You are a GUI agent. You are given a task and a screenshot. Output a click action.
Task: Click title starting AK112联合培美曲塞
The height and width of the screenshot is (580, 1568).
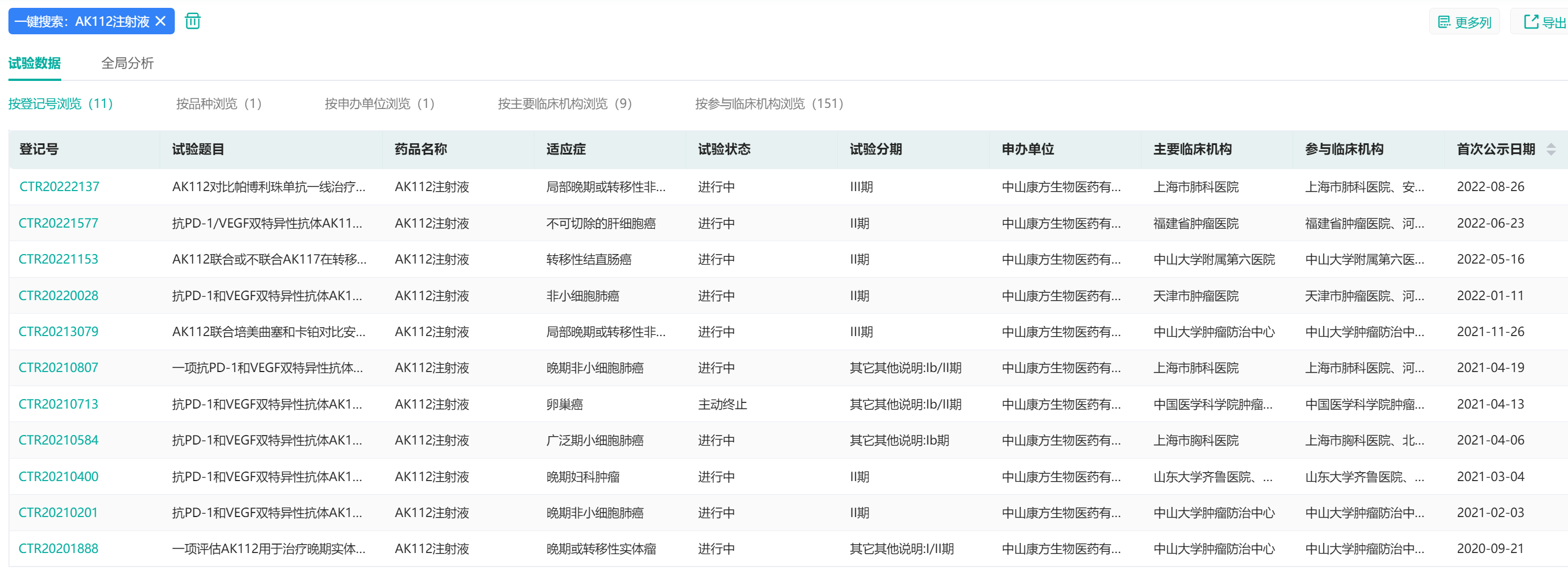tap(269, 332)
